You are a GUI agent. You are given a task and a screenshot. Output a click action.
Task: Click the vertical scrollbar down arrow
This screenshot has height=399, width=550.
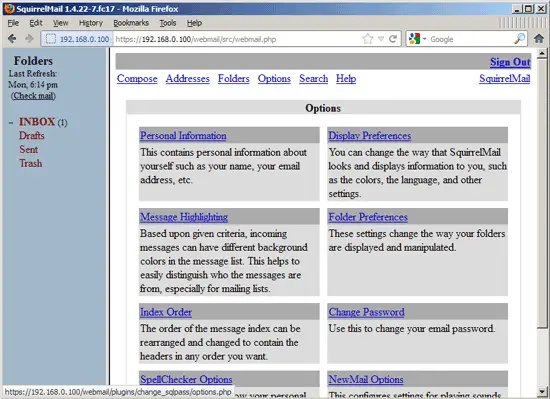(542, 391)
